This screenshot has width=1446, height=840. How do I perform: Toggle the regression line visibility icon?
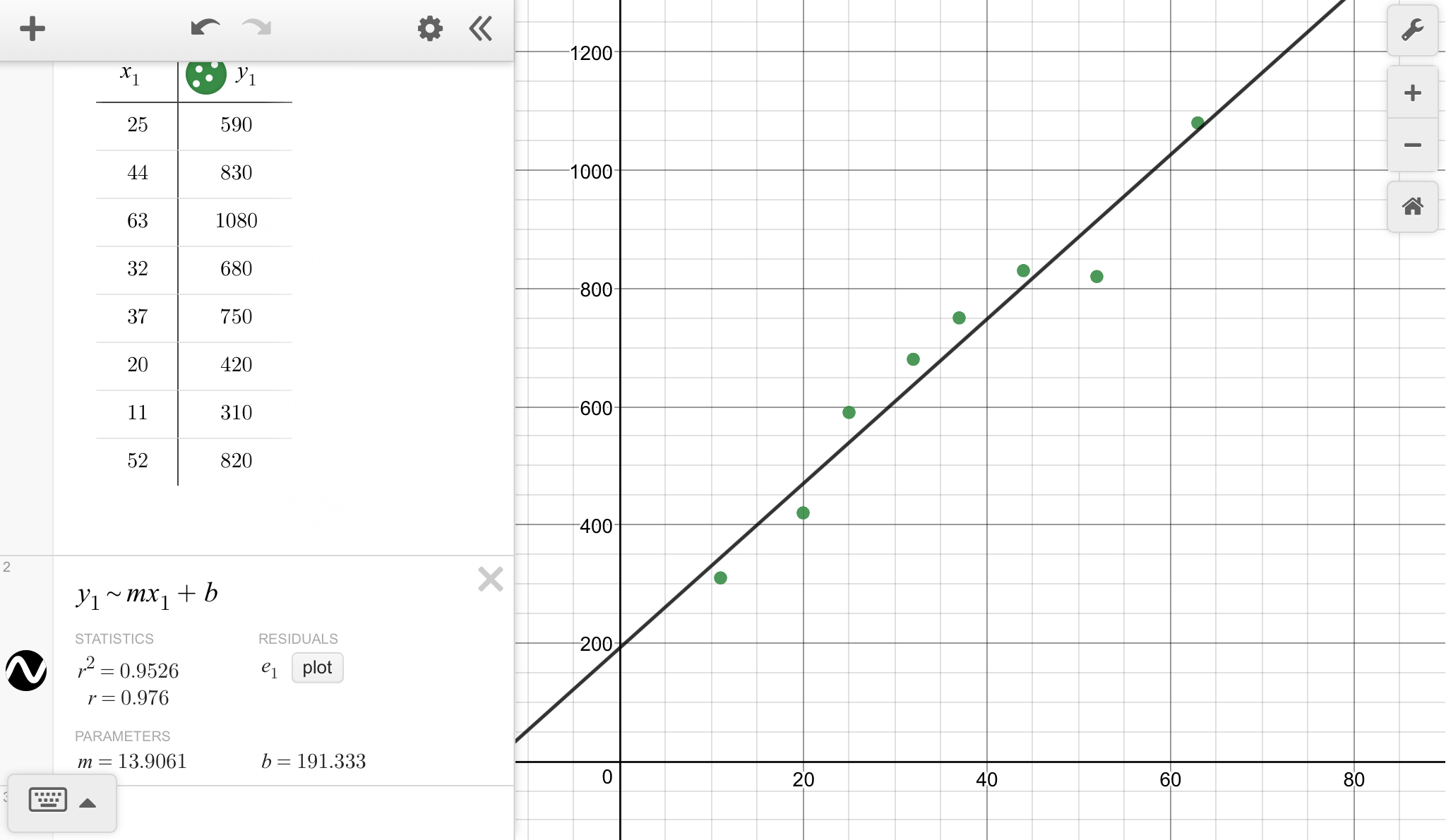click(26, 670)
